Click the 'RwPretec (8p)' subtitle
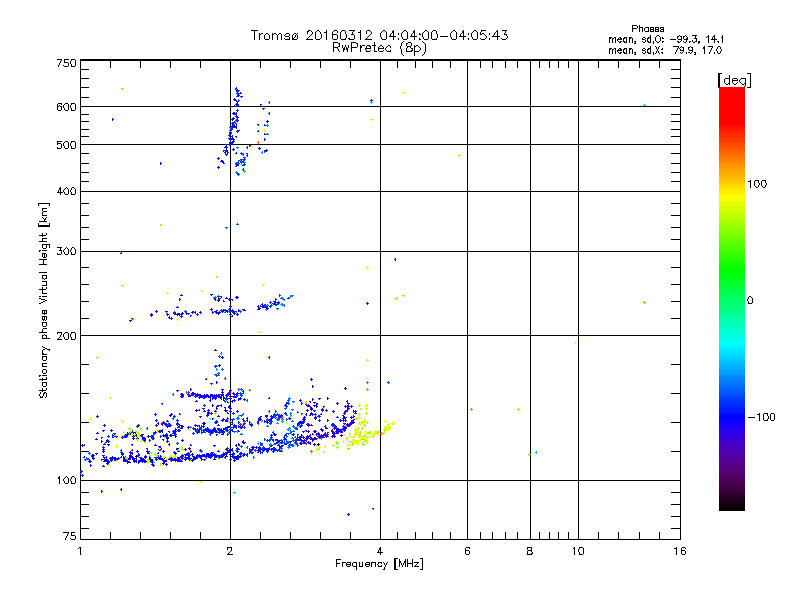The width and height of the screenshot is (800, 600). [379, 48]
